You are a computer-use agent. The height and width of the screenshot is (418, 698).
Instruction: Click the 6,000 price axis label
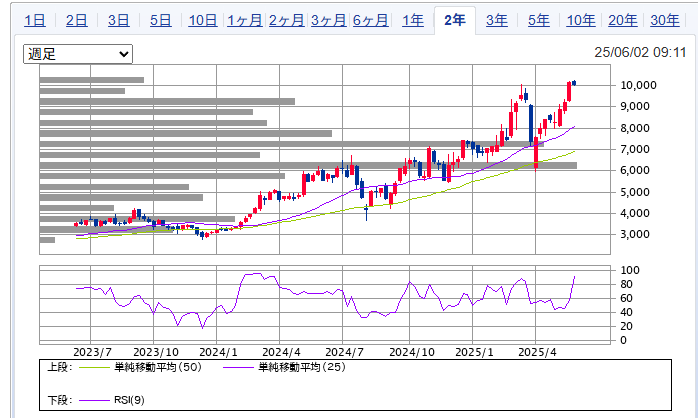tap(635, 170)
